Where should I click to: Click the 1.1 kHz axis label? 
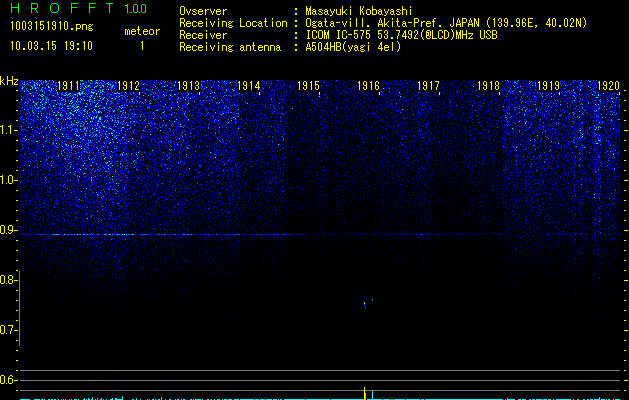8,130
